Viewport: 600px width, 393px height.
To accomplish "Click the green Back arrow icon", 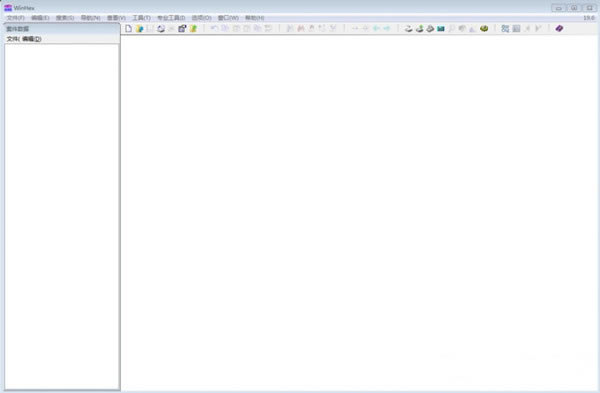I will pyautogui.click(x=377, y=29).
